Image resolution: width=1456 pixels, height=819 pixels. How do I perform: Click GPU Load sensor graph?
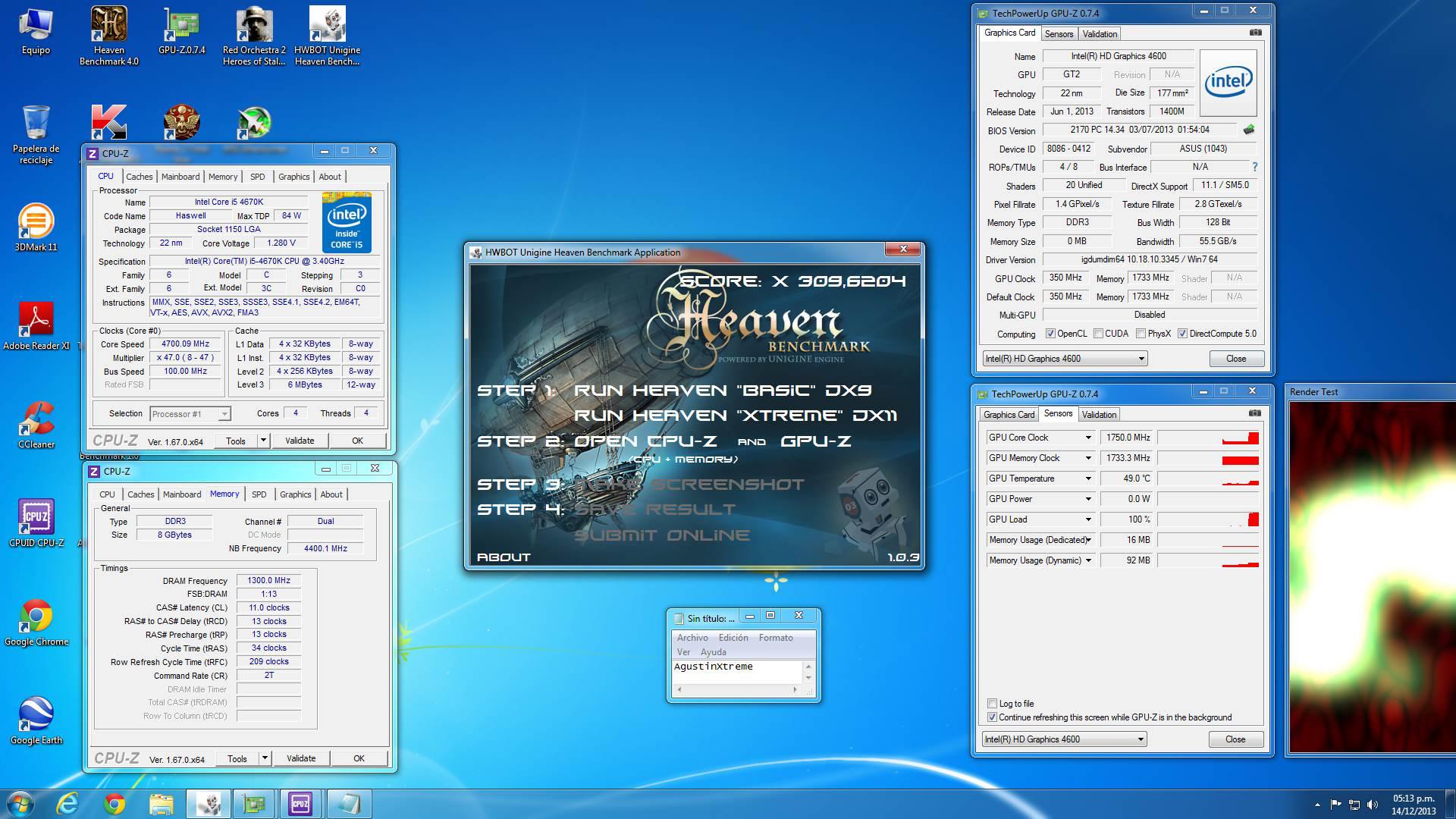coord(1208,519)
